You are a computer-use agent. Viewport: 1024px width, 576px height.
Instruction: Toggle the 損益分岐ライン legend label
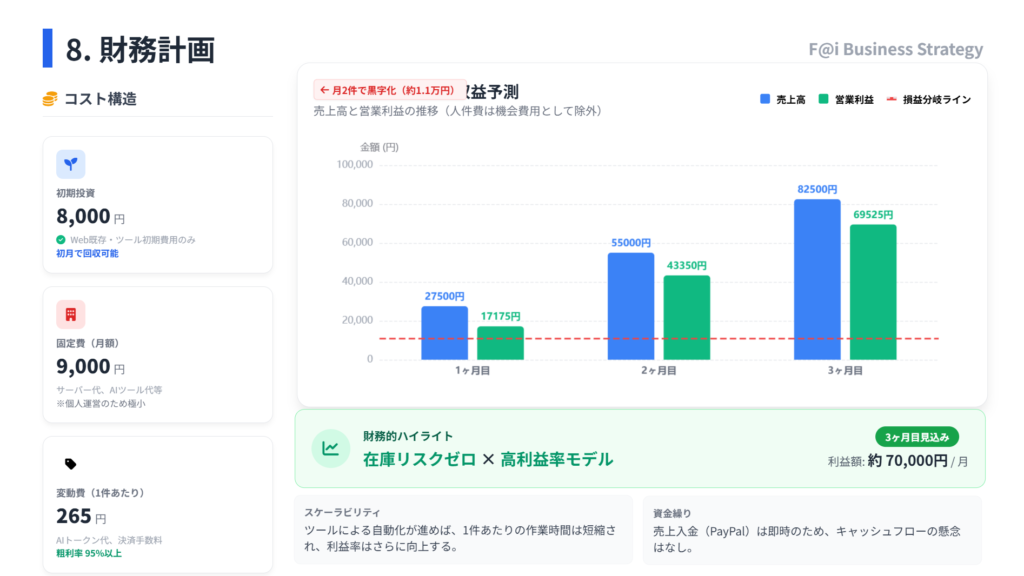pos(936,100)
